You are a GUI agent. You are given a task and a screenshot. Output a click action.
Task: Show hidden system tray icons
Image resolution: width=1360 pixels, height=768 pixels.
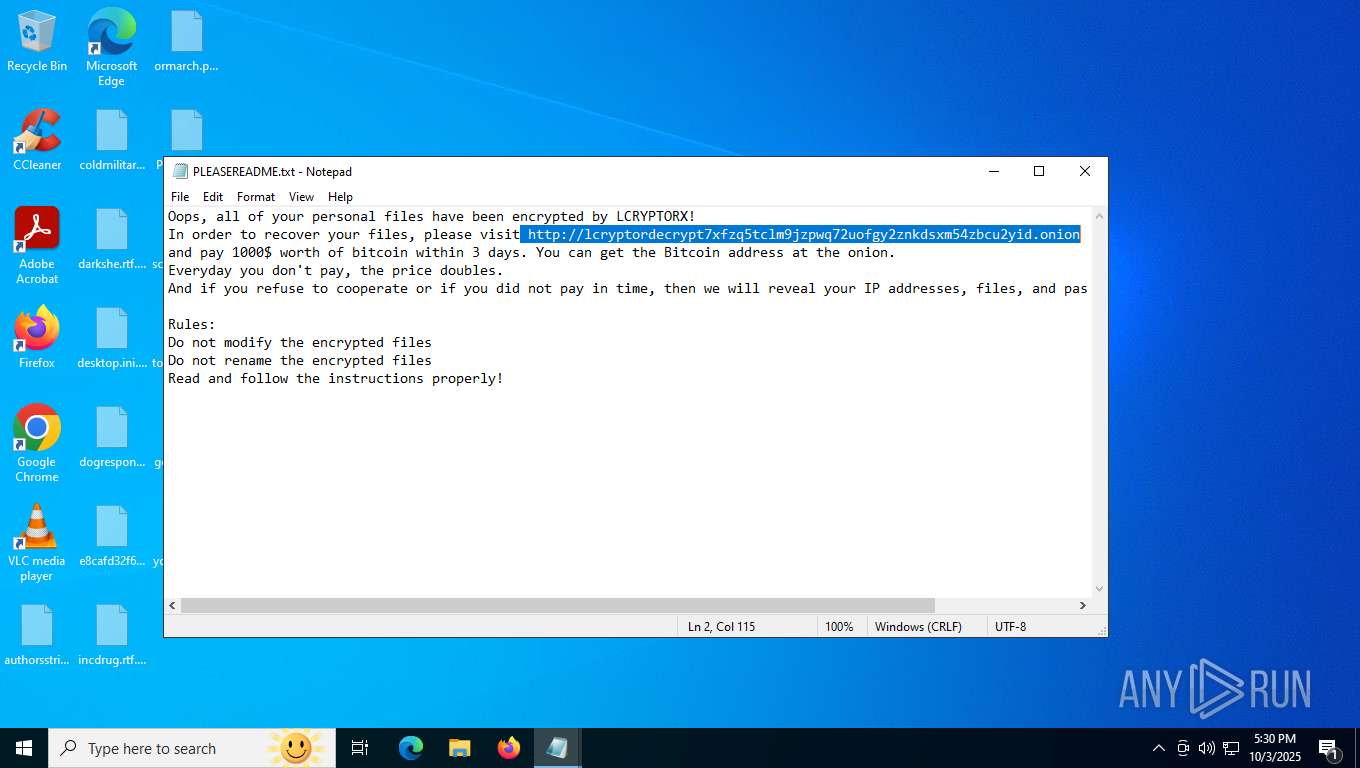pos(1159,748)
